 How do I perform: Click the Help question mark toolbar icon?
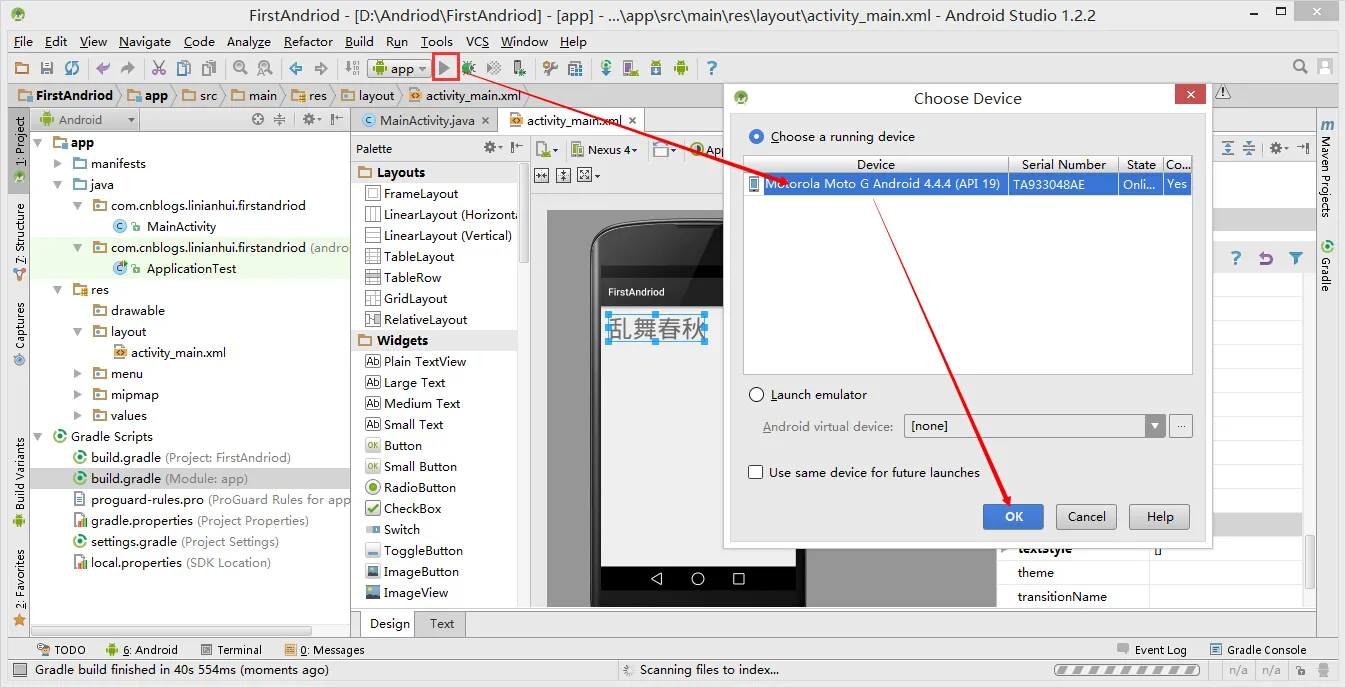click(712, 68)
